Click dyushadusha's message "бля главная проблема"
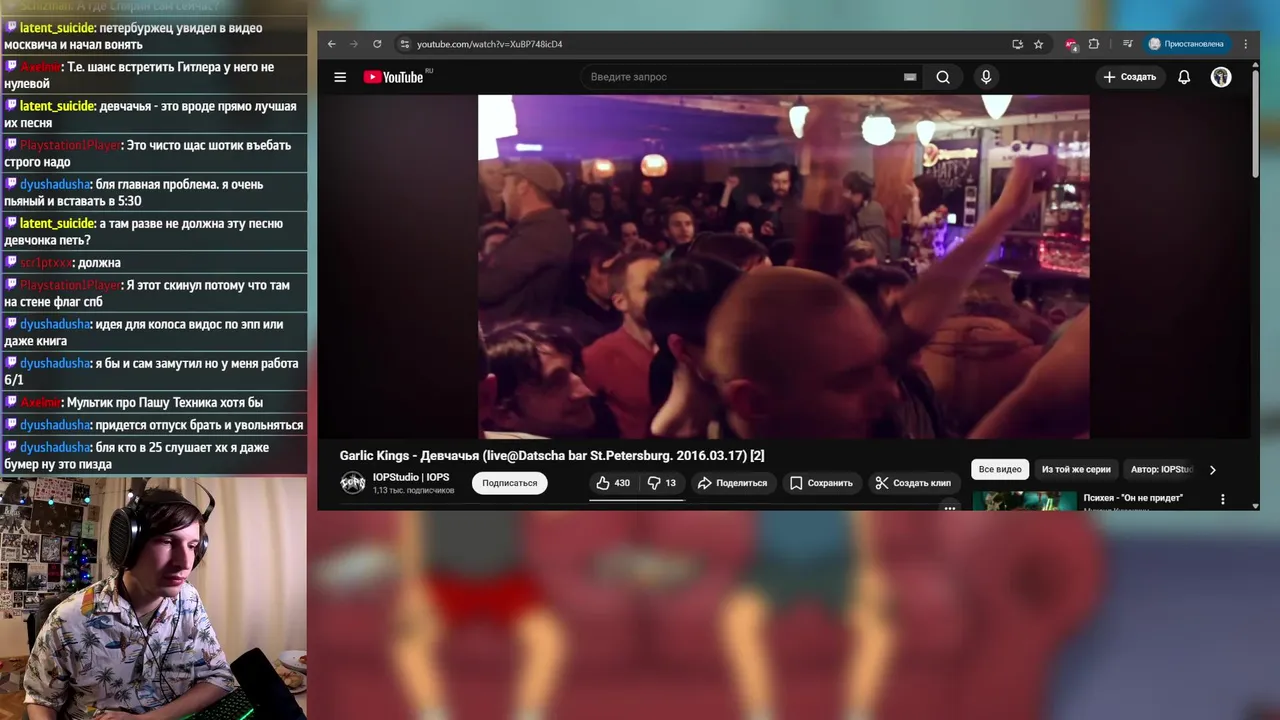Viewport: 1280px width, 720px height. (x=154, y=193)
